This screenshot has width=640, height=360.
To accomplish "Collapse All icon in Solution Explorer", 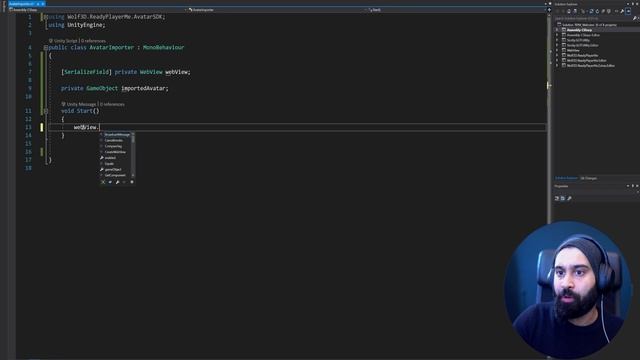I will [x=603, y=11].
